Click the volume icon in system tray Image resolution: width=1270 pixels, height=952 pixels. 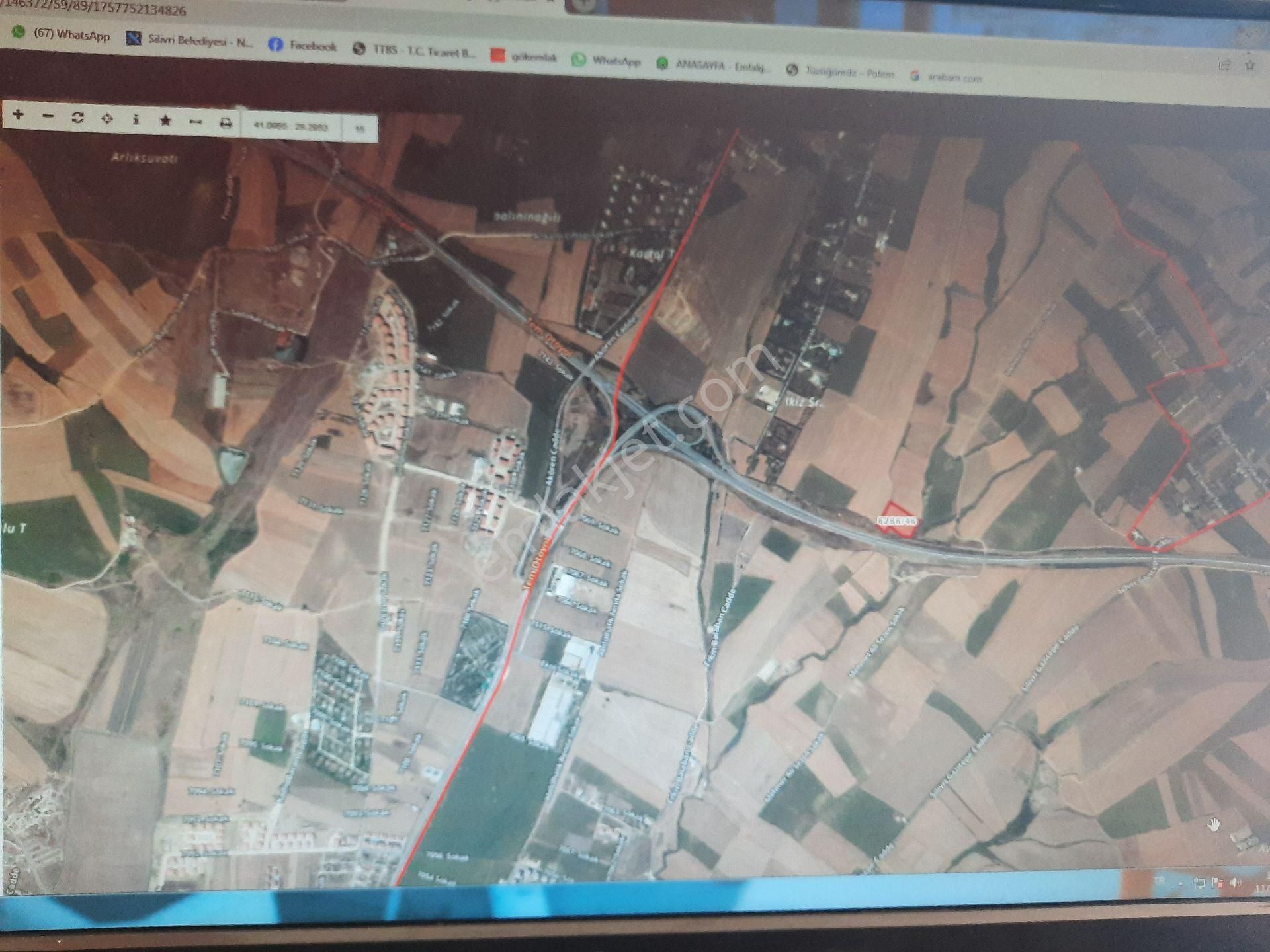[1236, 881]
